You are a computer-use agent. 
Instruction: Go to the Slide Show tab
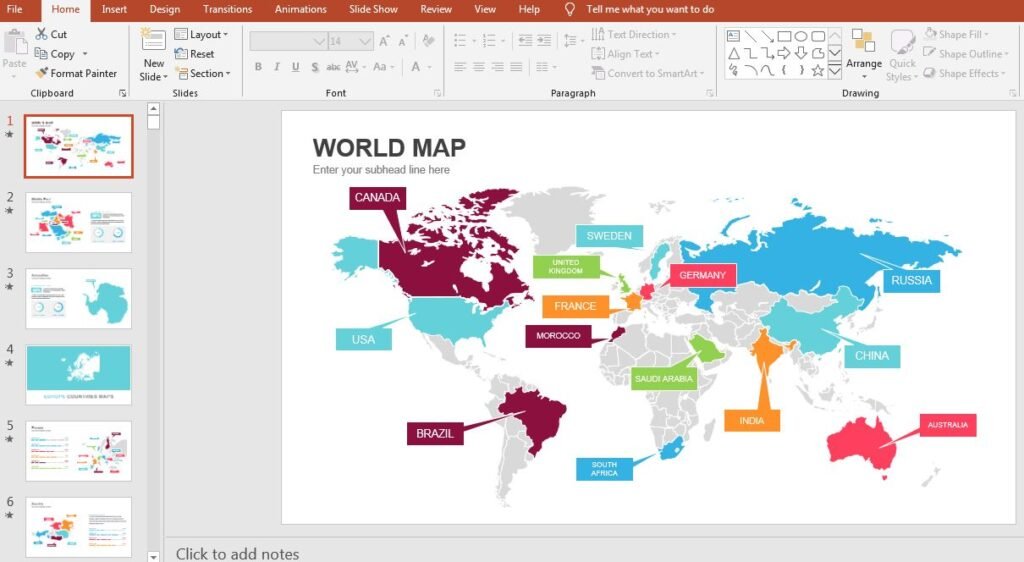tap(373, 9)
